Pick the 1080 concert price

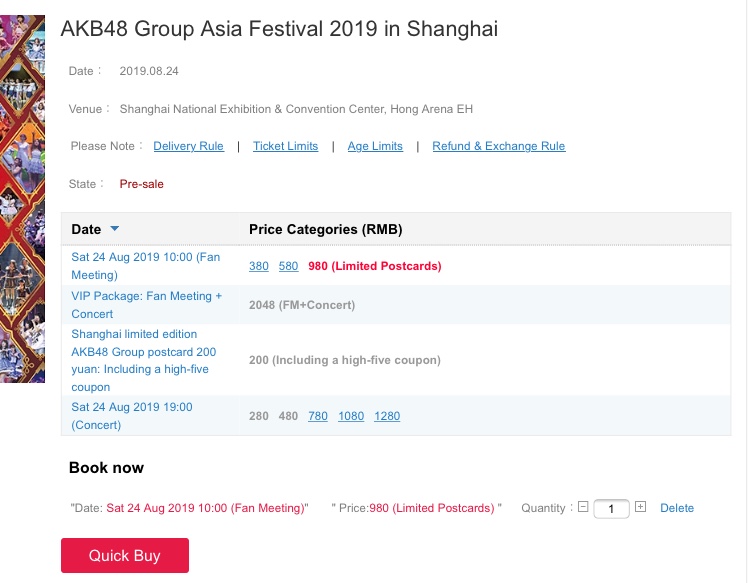pos(351,416)
